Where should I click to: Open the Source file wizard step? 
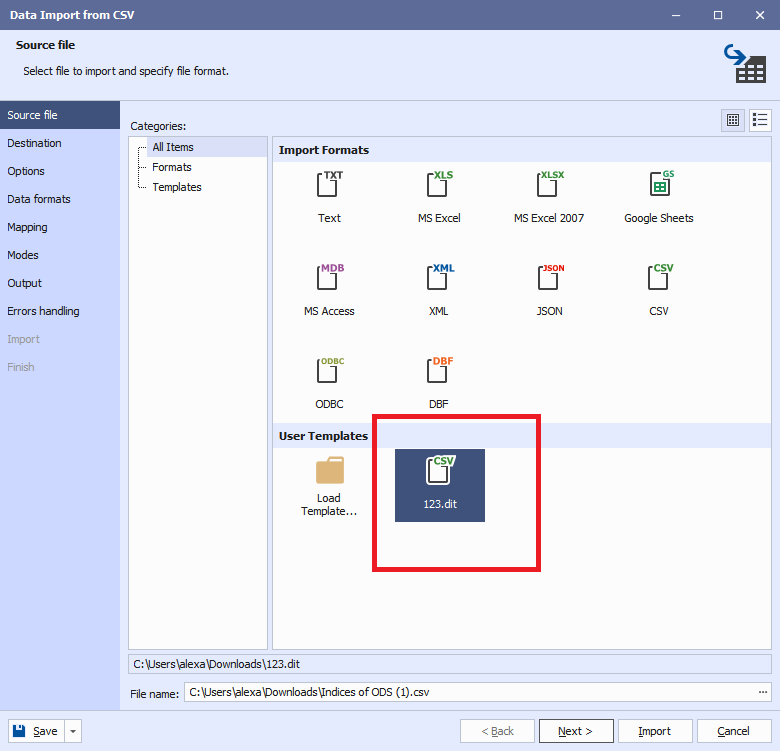[60, 115]
